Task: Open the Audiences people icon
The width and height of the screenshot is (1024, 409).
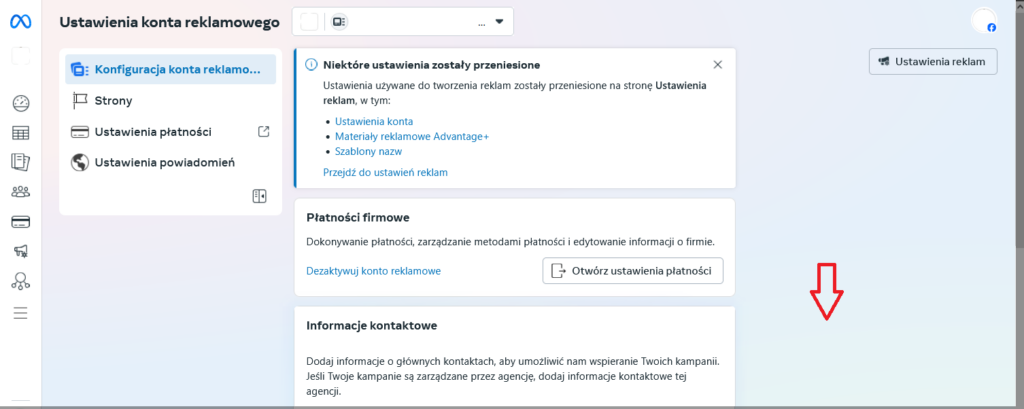Action: coord(21,192)
